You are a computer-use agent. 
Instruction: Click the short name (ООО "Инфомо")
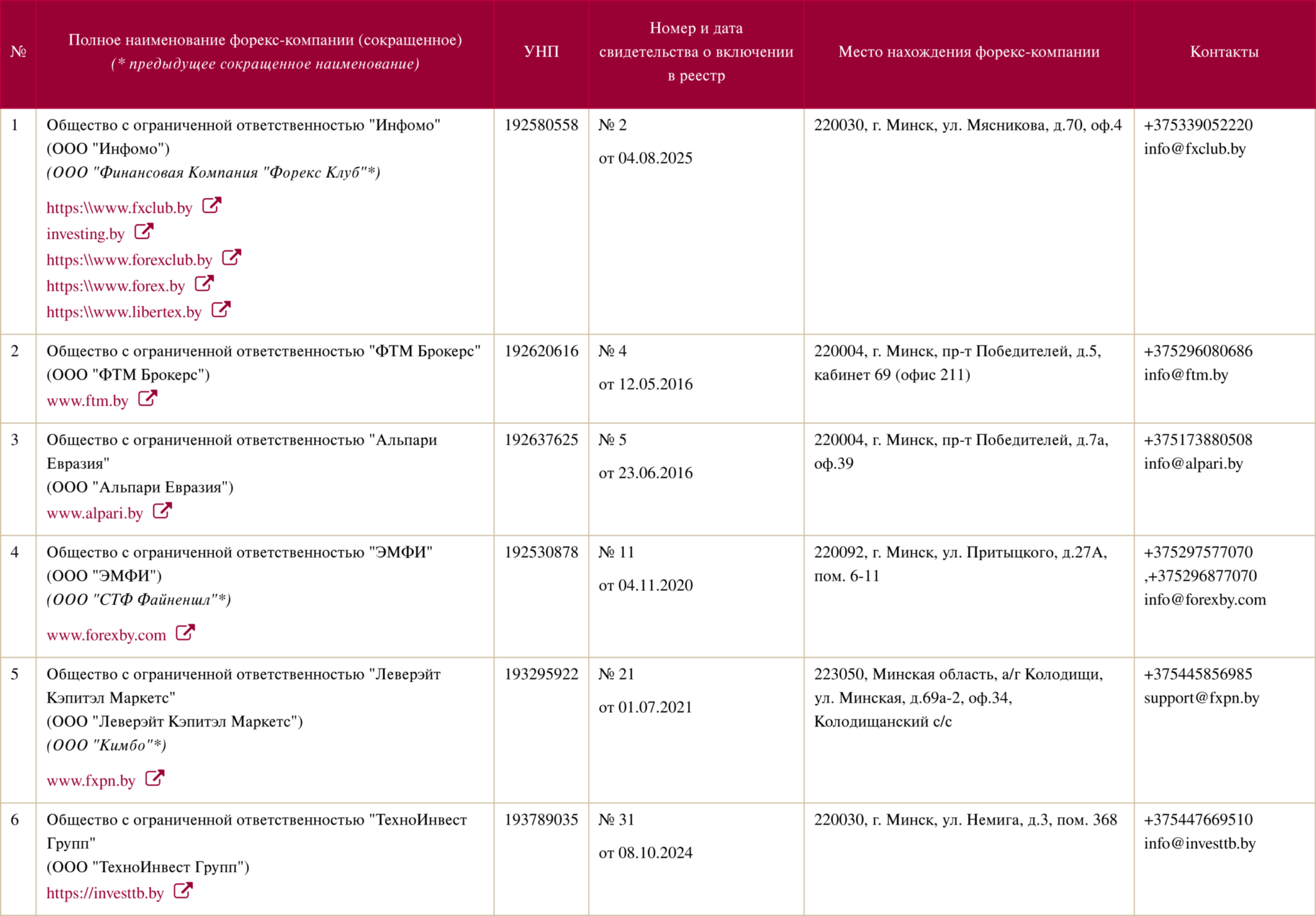click(108, 149)
